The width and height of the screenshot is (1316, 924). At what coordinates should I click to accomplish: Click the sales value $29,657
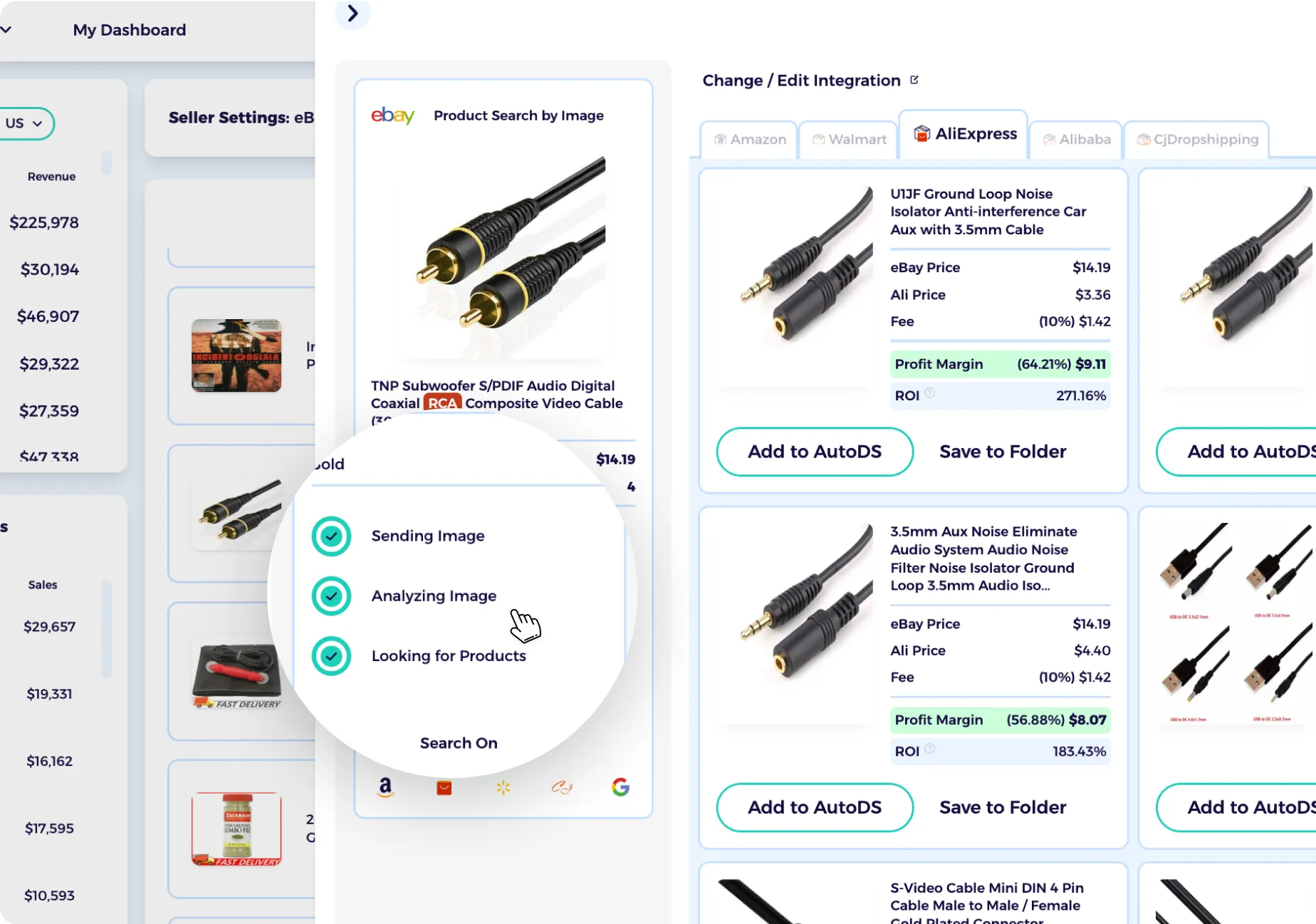(49, 626)
